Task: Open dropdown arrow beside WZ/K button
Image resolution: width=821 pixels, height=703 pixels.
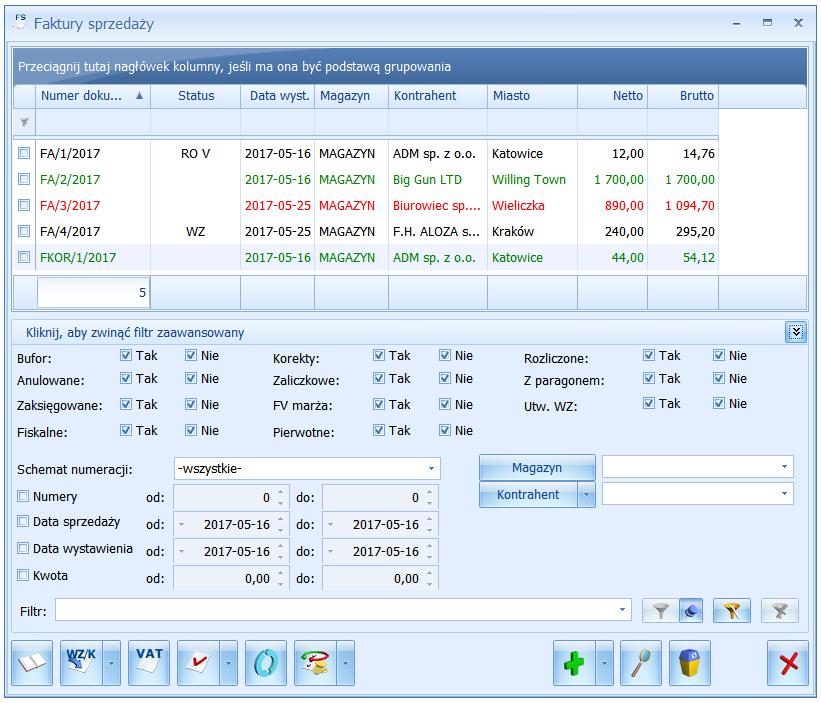Action: [x=111, y=663]
